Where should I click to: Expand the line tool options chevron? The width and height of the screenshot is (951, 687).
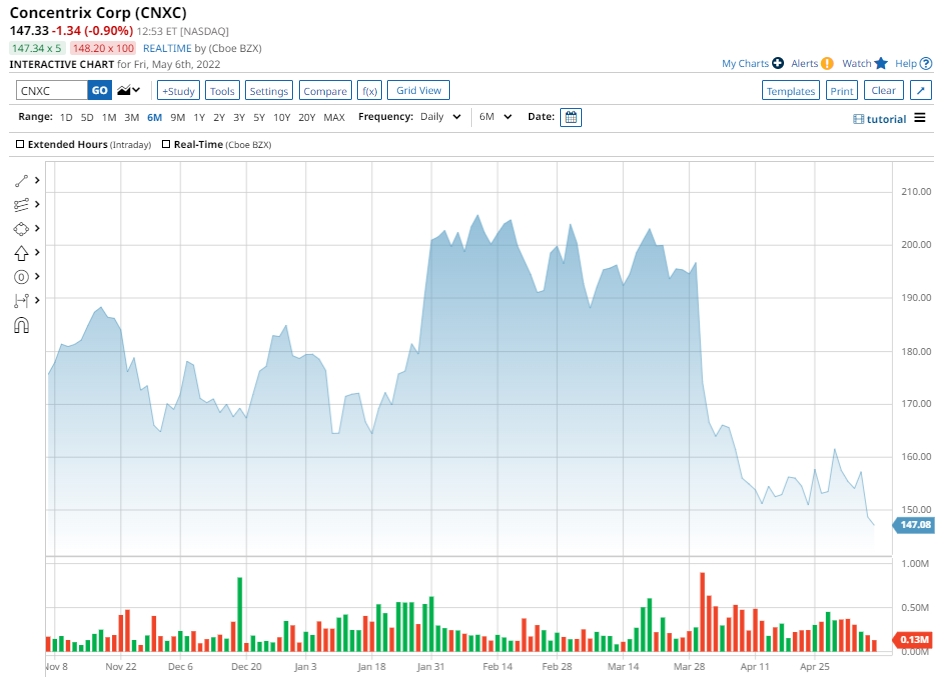37,181
